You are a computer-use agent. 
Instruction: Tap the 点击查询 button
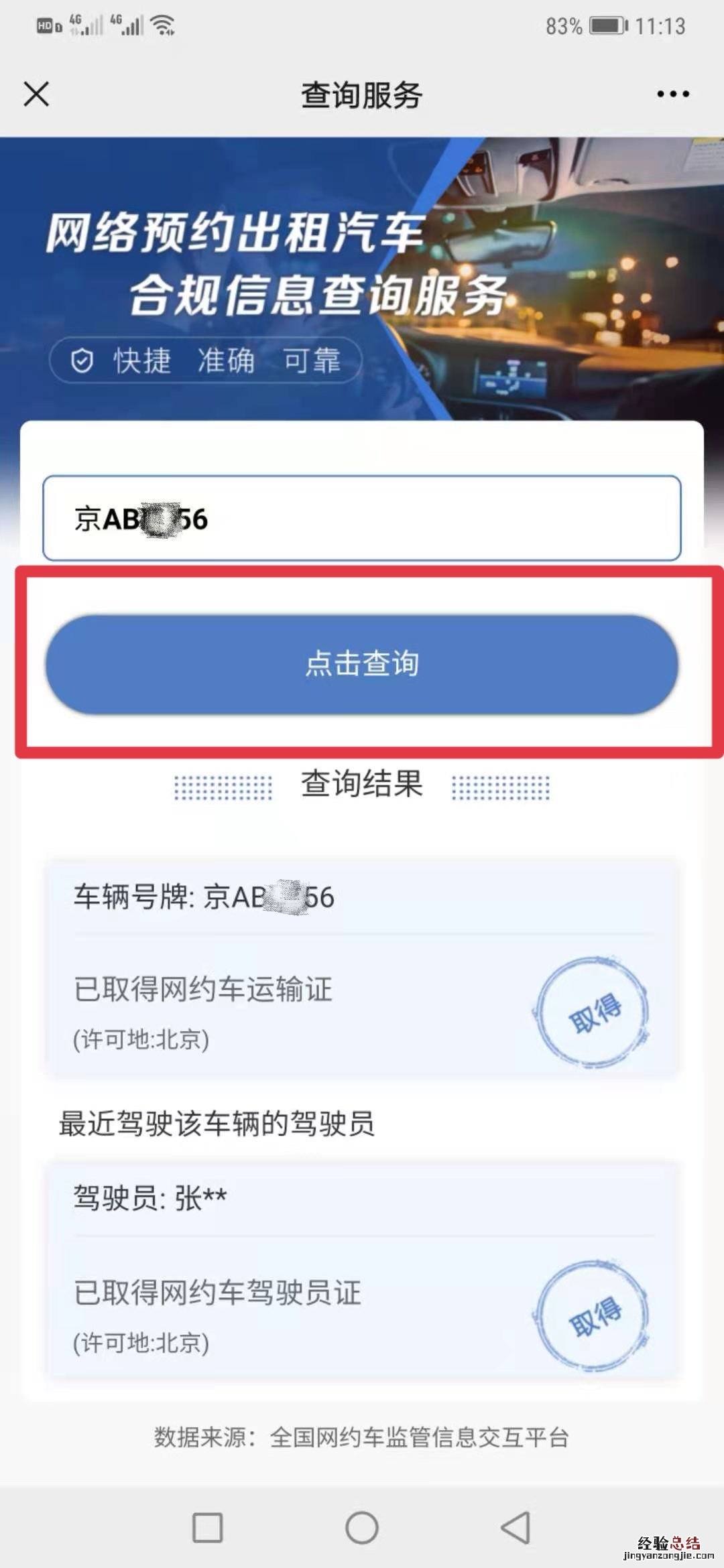(362, 664)
